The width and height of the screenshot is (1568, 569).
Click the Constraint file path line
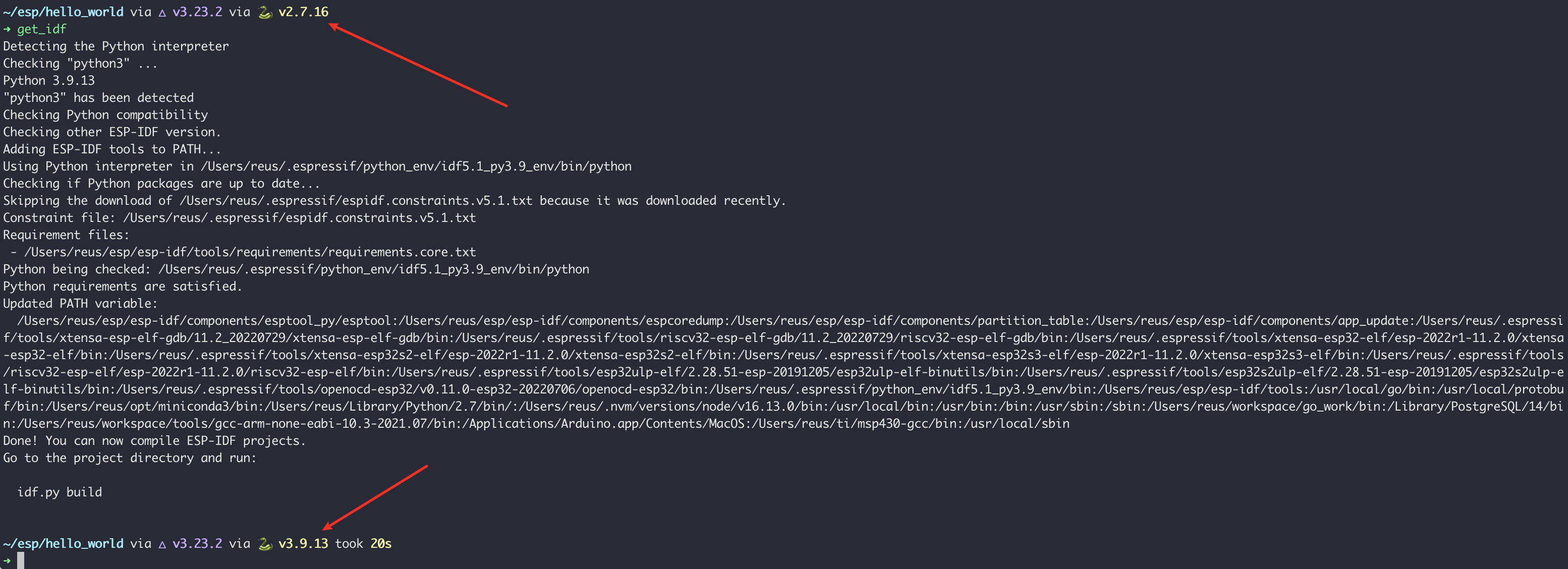[x=239, y=218]
